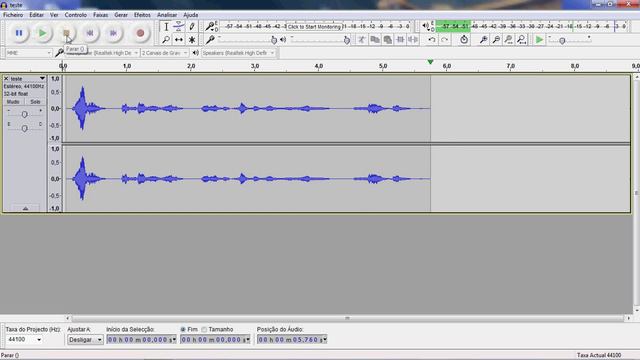This screenshot has width=640, height=360.
Task: Open the Controlo menu
Action: pyautogui.click(x=76, y=15)
